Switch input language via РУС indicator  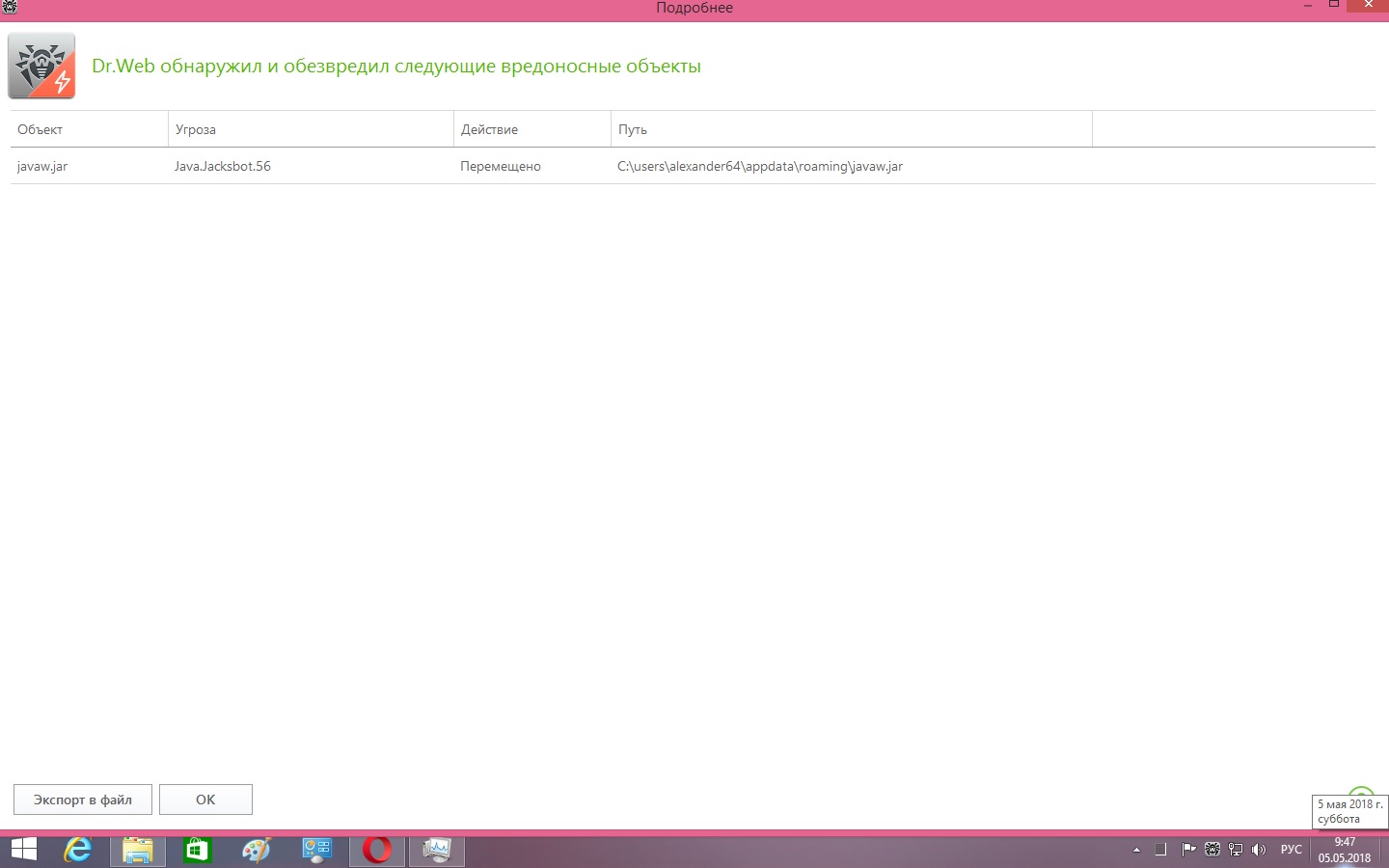[x=1291, y=850]
